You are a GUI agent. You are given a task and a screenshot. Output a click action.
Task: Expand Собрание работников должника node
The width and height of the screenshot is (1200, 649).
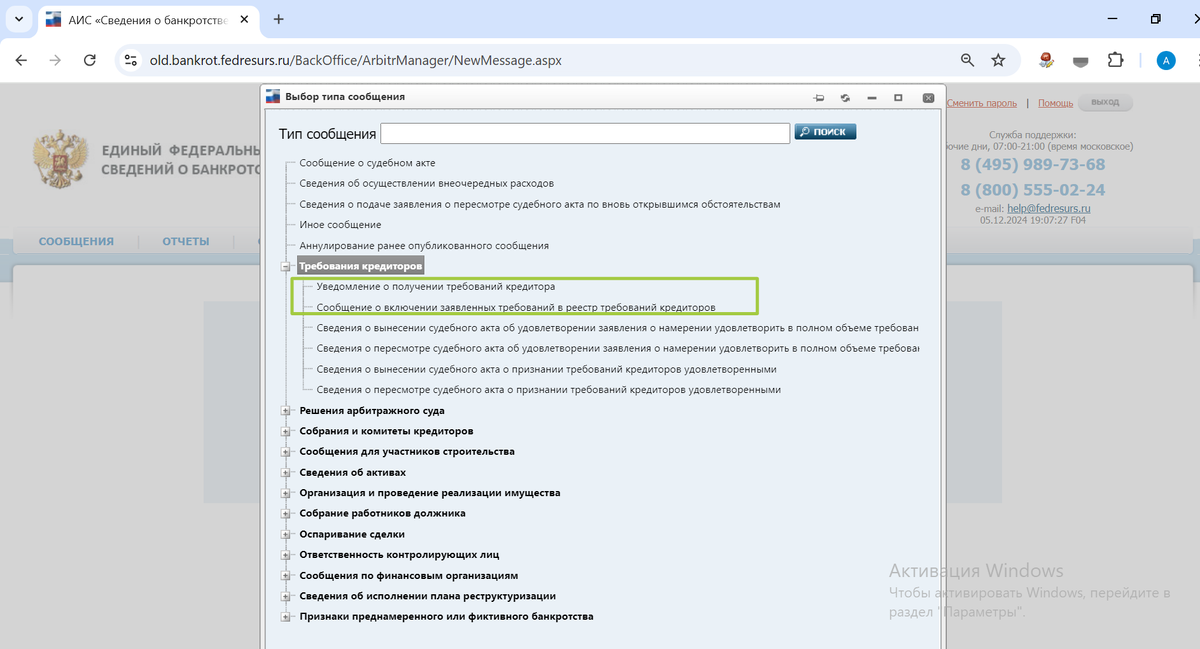pos(285,514)
